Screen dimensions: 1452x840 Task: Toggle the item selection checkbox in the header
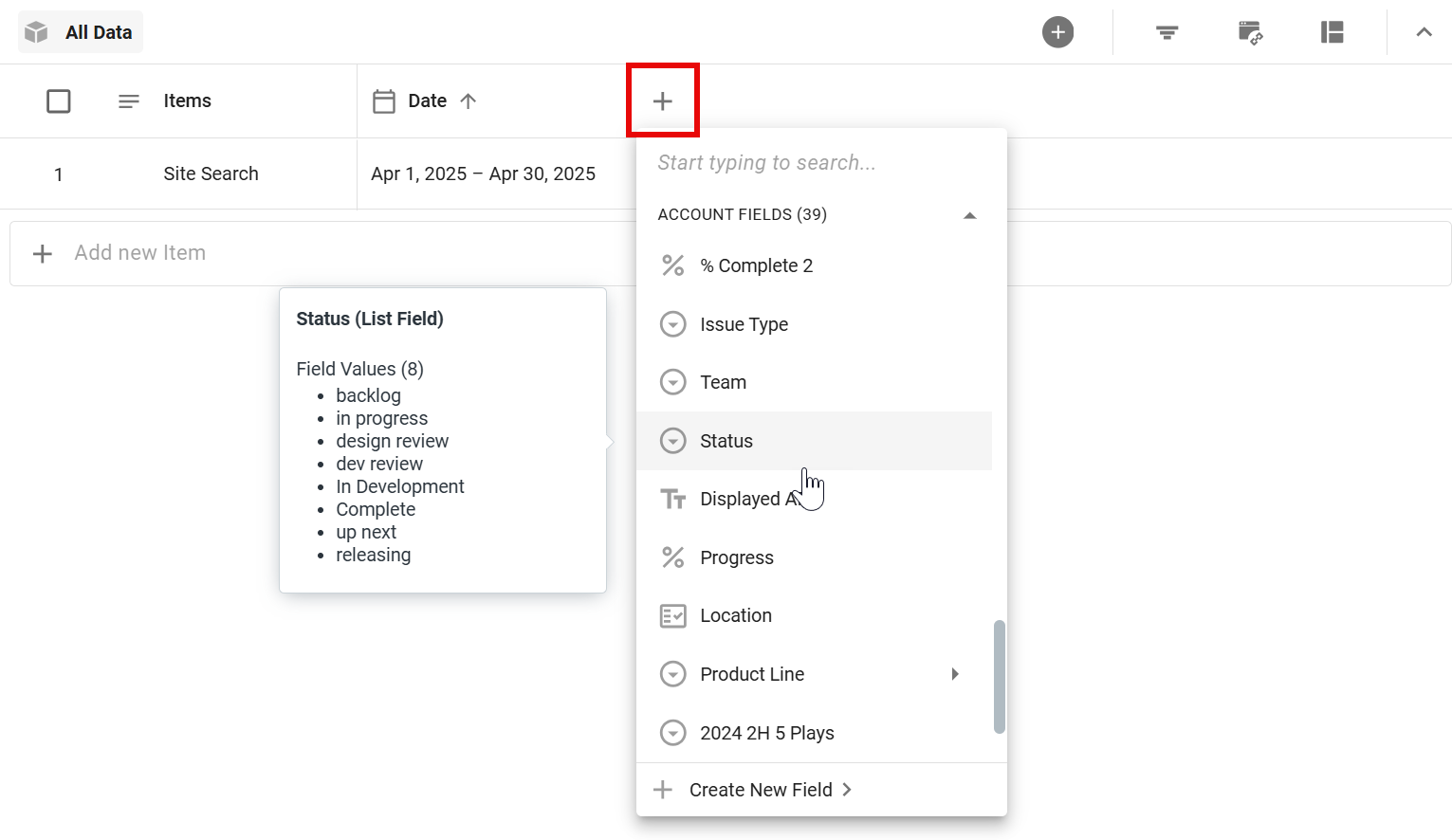59,100
